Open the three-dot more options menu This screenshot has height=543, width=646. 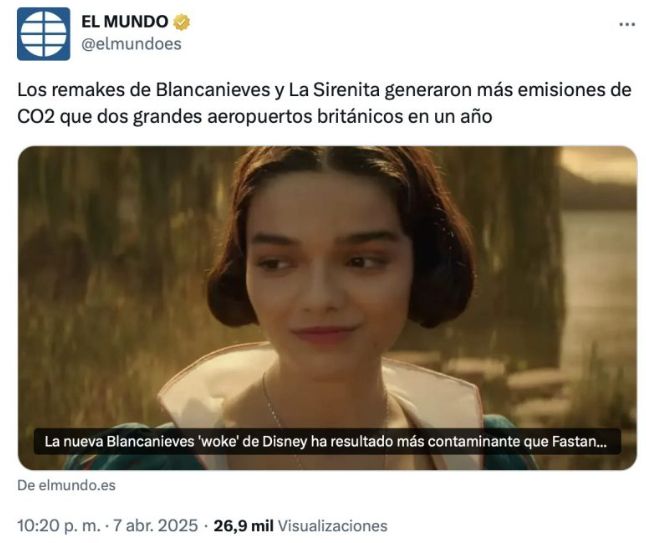click(x=627, y=24)
